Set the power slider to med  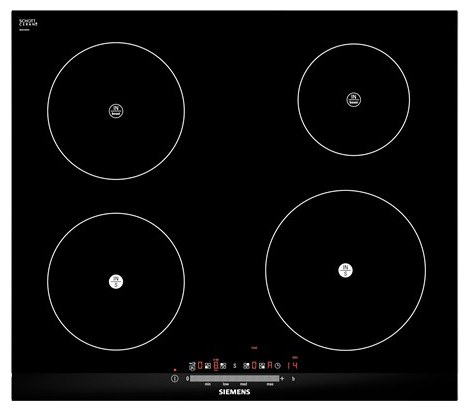pyautogui.click(x=243, y=378)
